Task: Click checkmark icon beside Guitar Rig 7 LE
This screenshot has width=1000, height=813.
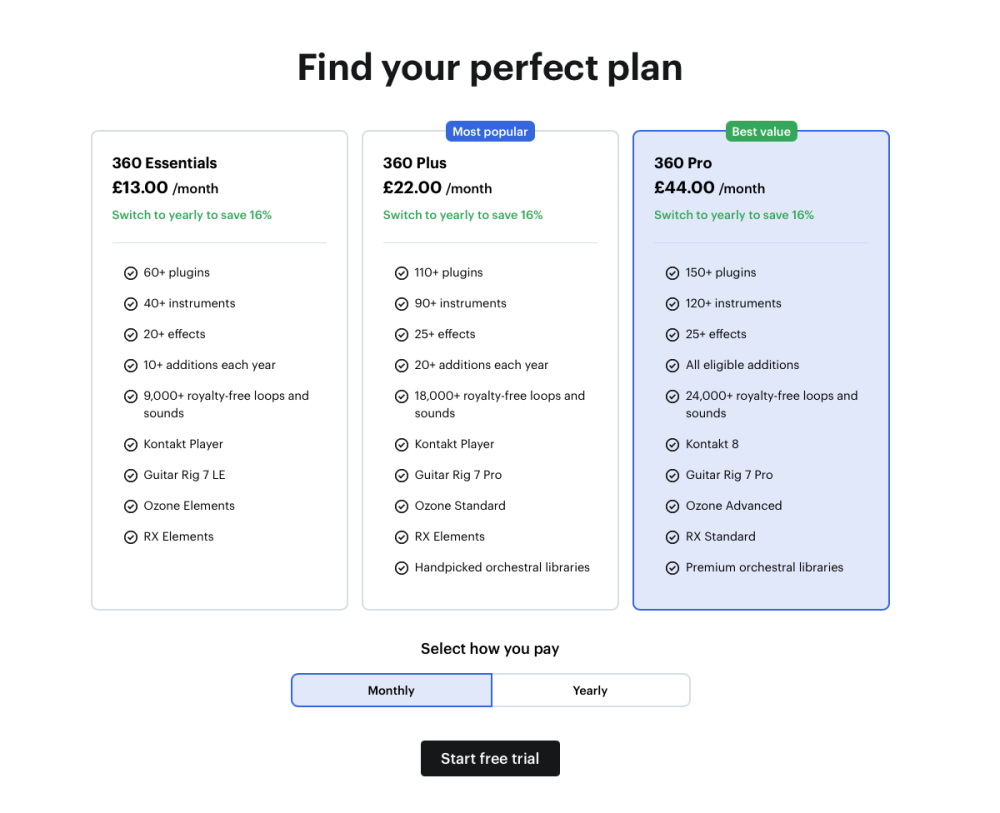Action: click(130, 476)
